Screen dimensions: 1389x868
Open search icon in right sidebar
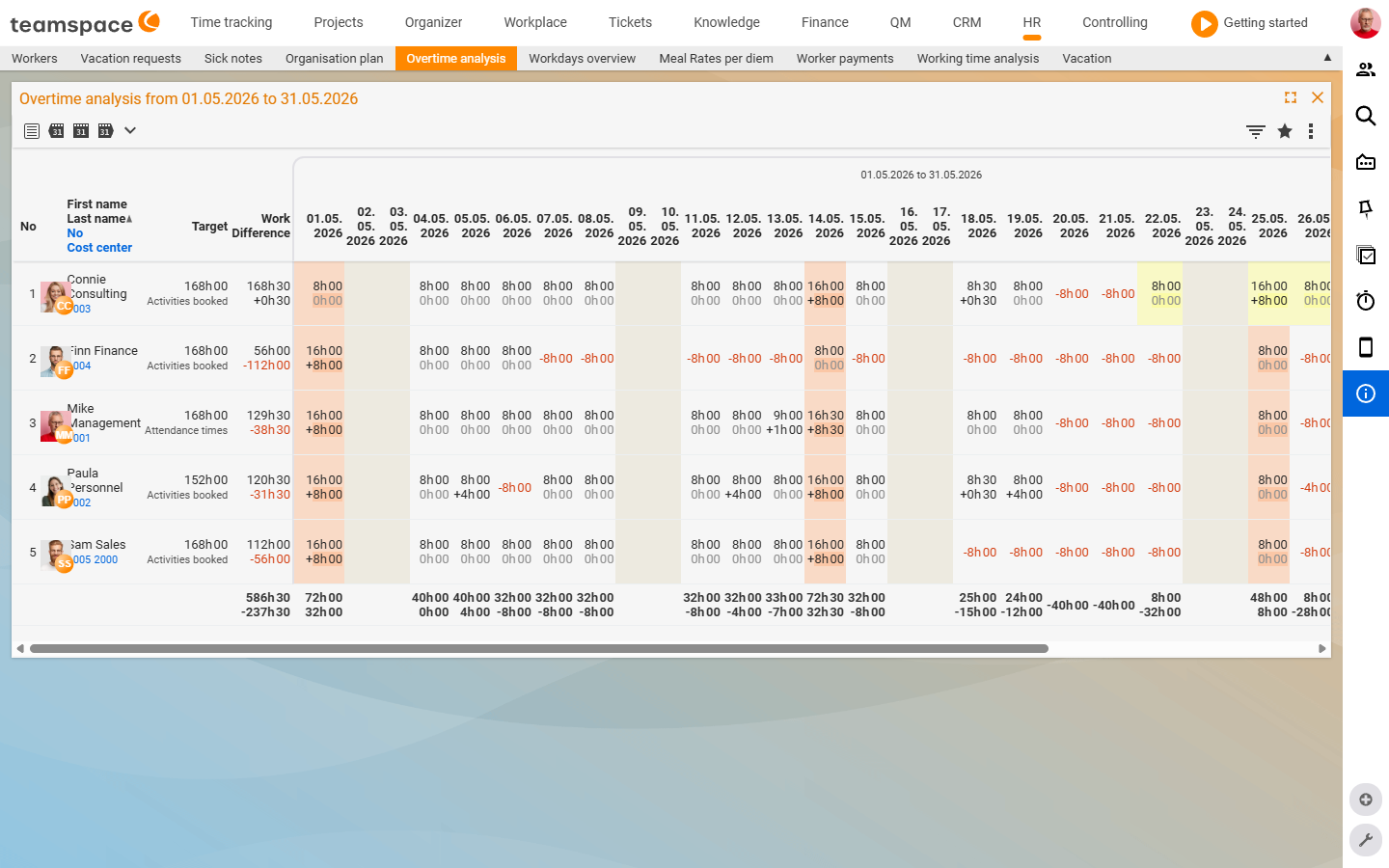[x=1366, y=116]
